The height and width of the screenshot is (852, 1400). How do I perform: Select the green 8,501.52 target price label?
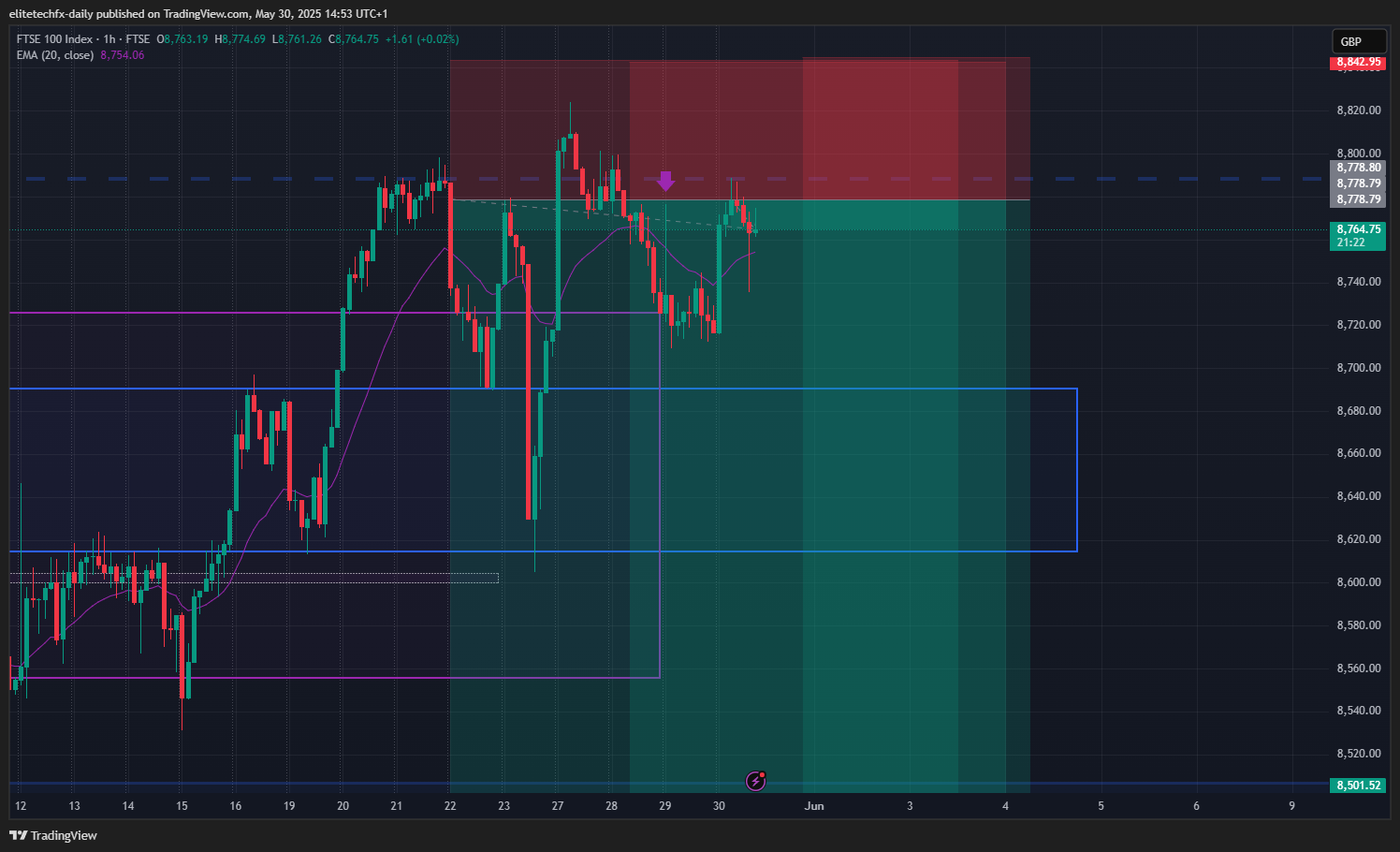[x=1358, y=785]
